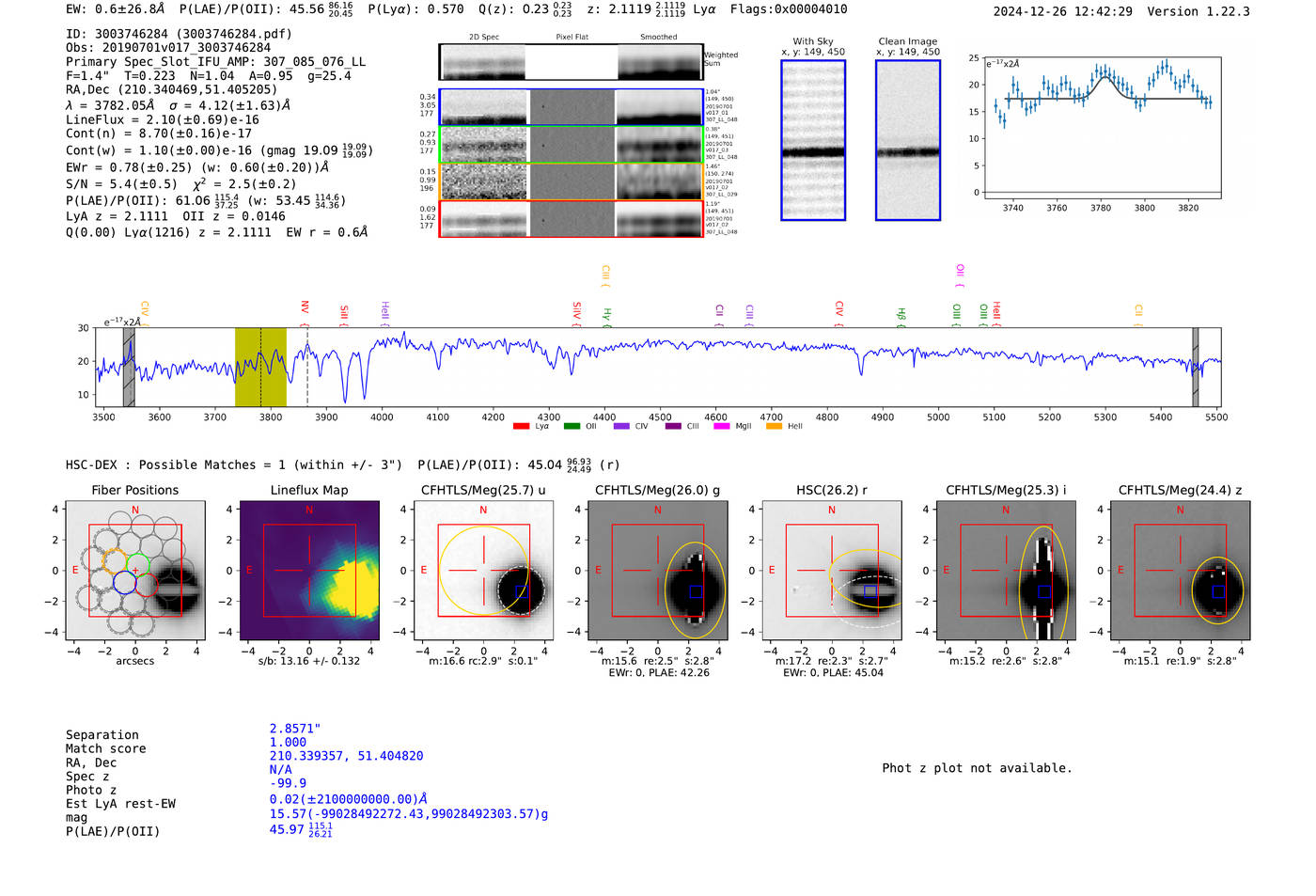Open the CFHTLS/Meg(25.3) i image
The height and width of the screenshot is (896, 1316).
point(1006,570)
